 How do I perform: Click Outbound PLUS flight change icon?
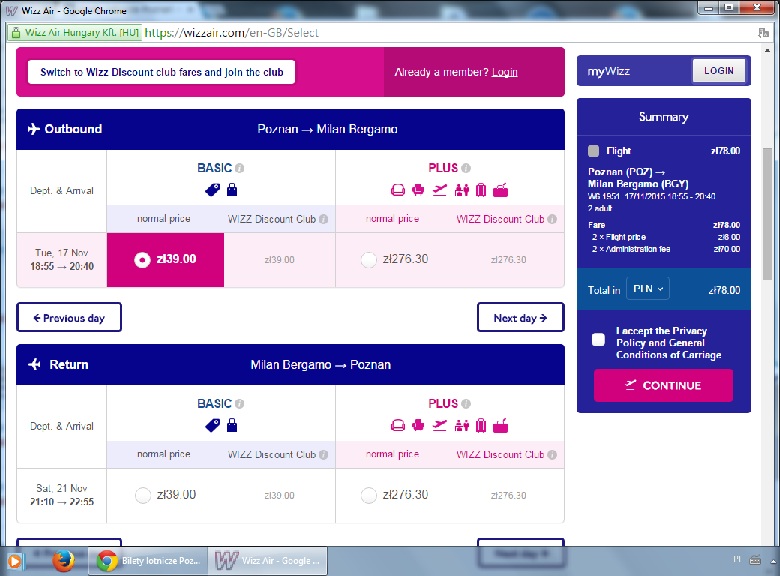click(440, 190)
